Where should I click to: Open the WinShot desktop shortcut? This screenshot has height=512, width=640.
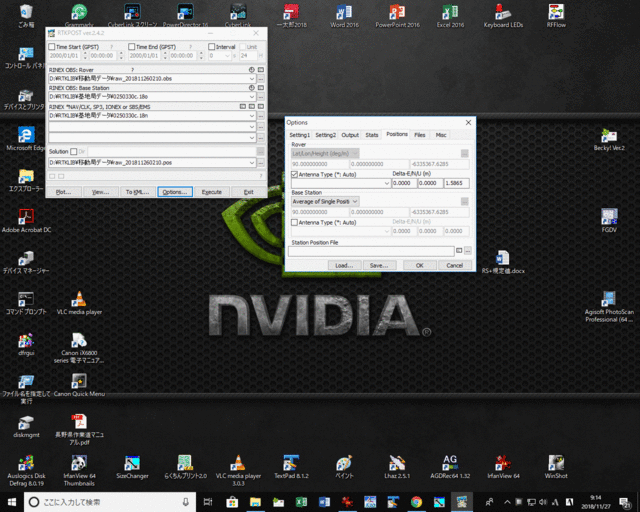click(556, 467)
